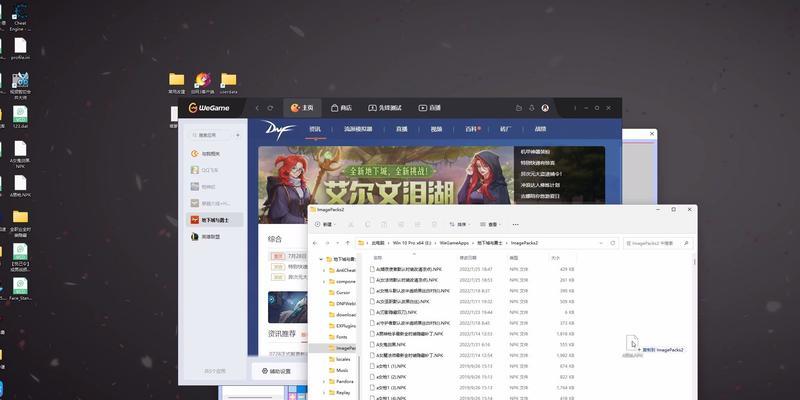Open the userdata folder on desktop
The height and width of the screenshot is (400, 800).
tap(229, 84)
